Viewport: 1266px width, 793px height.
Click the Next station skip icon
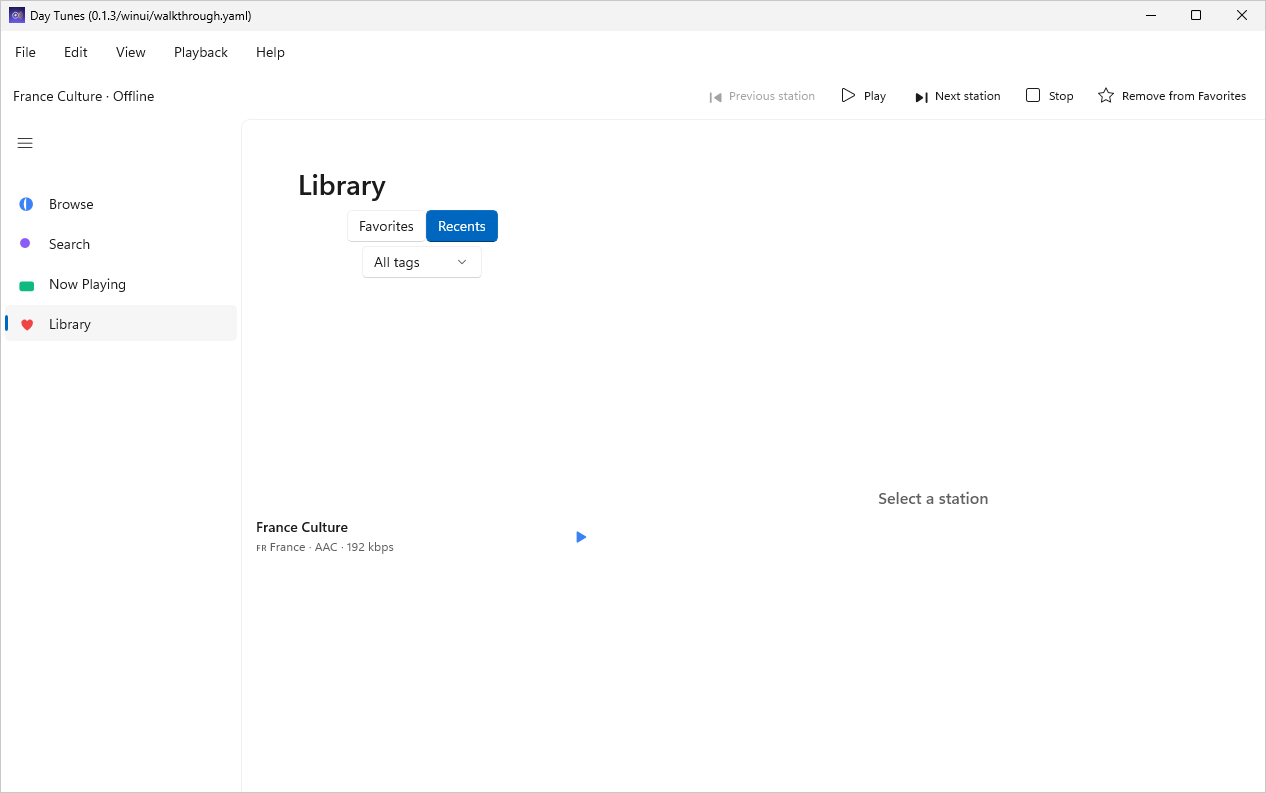coord(921,97)
